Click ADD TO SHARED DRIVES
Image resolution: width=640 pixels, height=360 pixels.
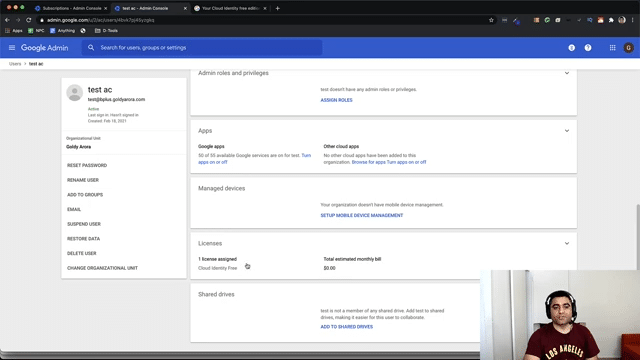click(347, 327)
